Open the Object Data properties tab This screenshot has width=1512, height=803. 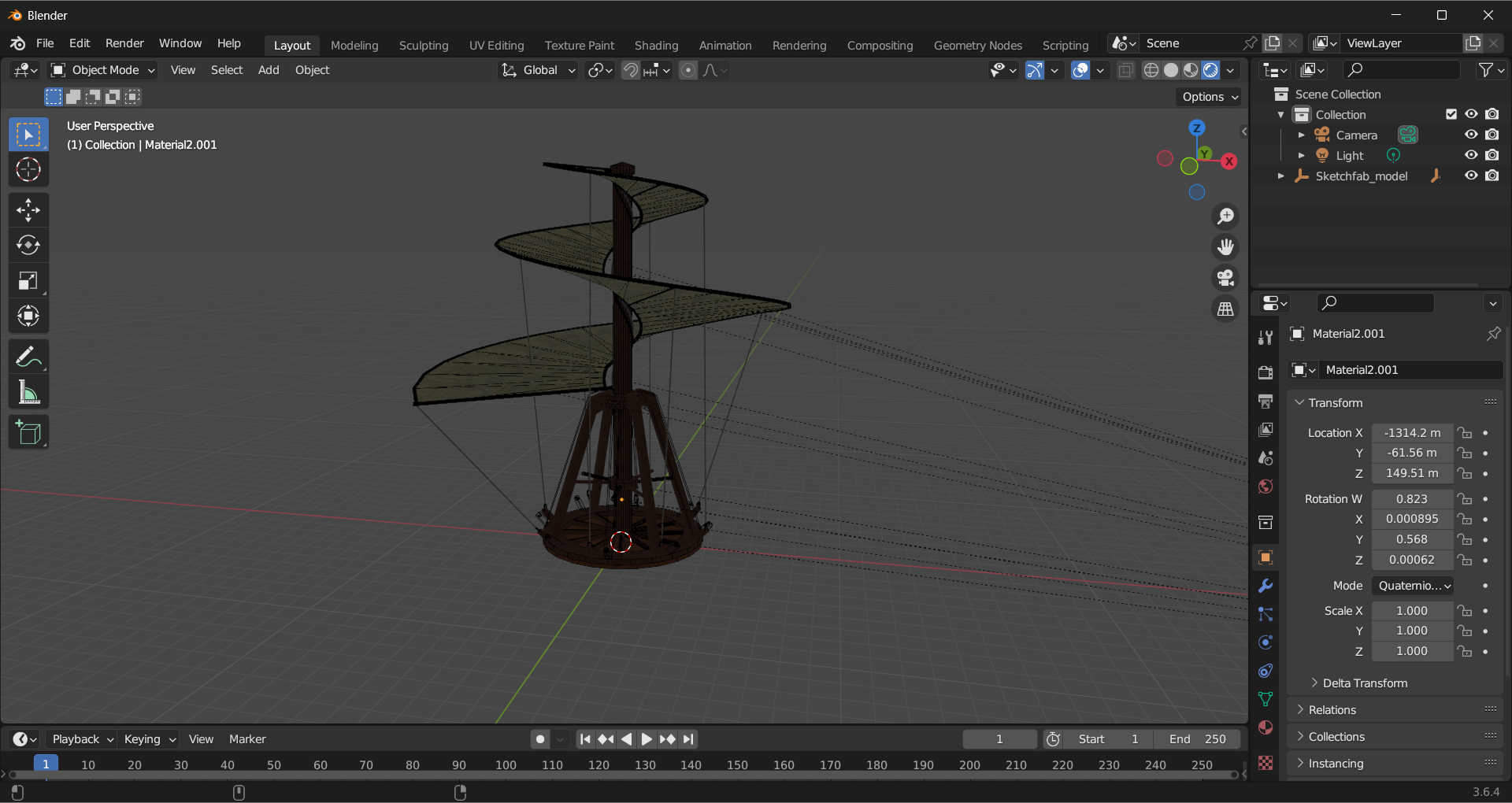[1266, 699]
